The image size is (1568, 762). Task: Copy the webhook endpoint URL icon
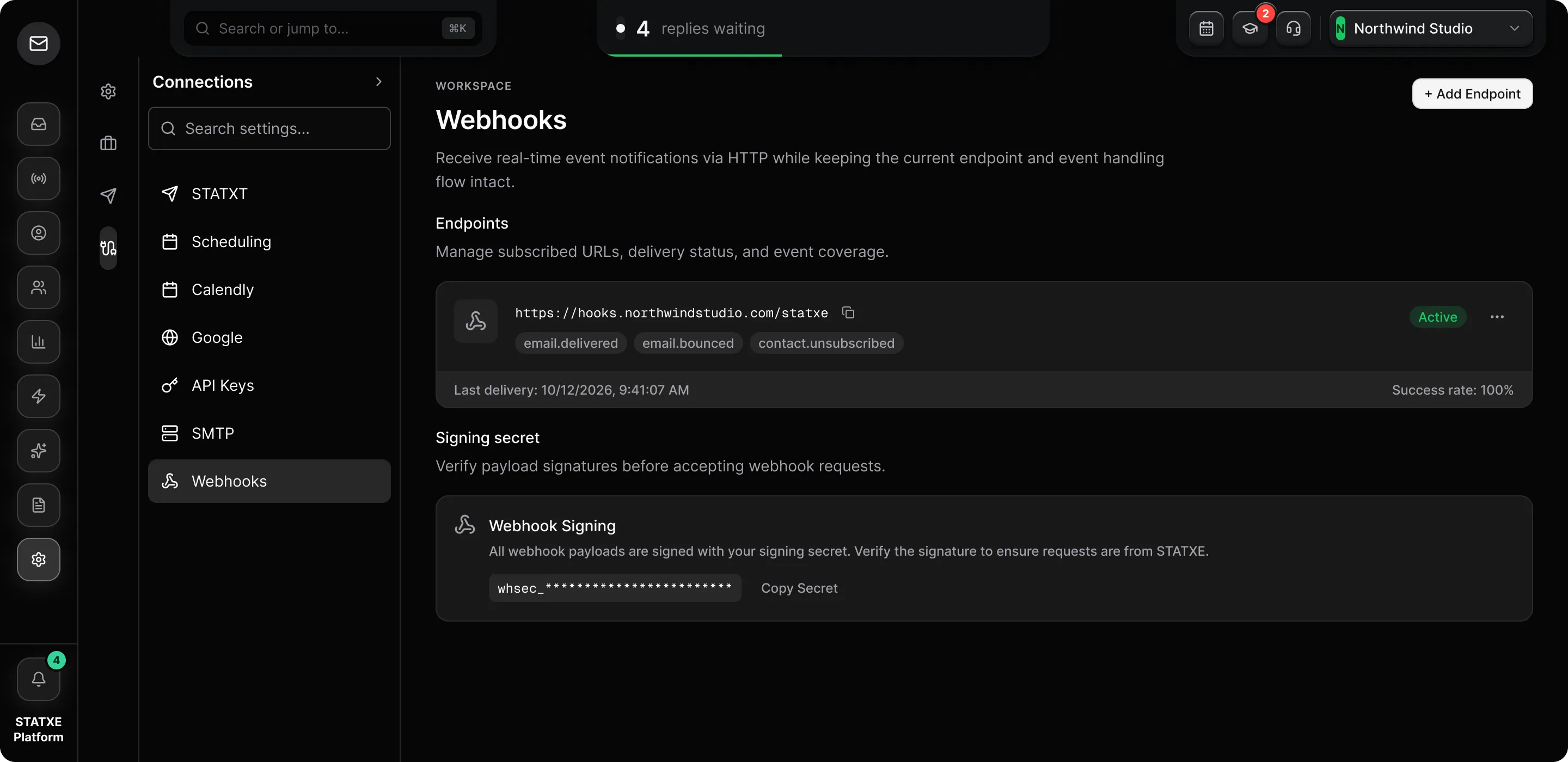pyautogui.click(x=848, y=313)
